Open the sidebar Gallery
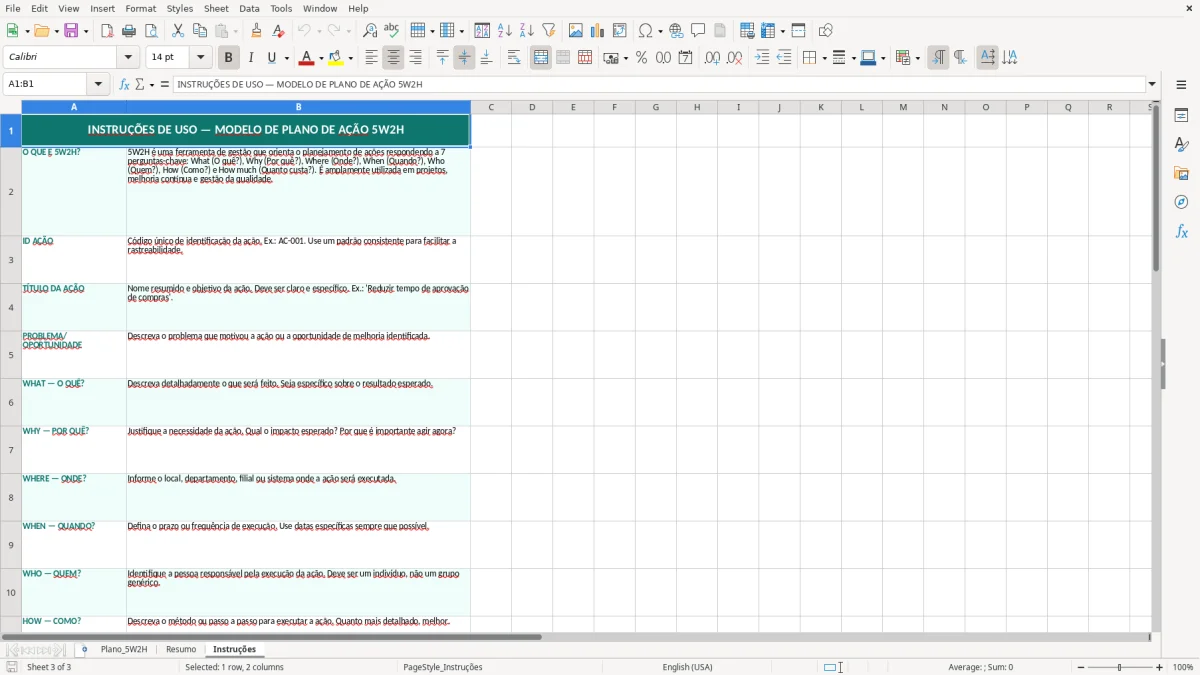 (x=1181, y=174)
